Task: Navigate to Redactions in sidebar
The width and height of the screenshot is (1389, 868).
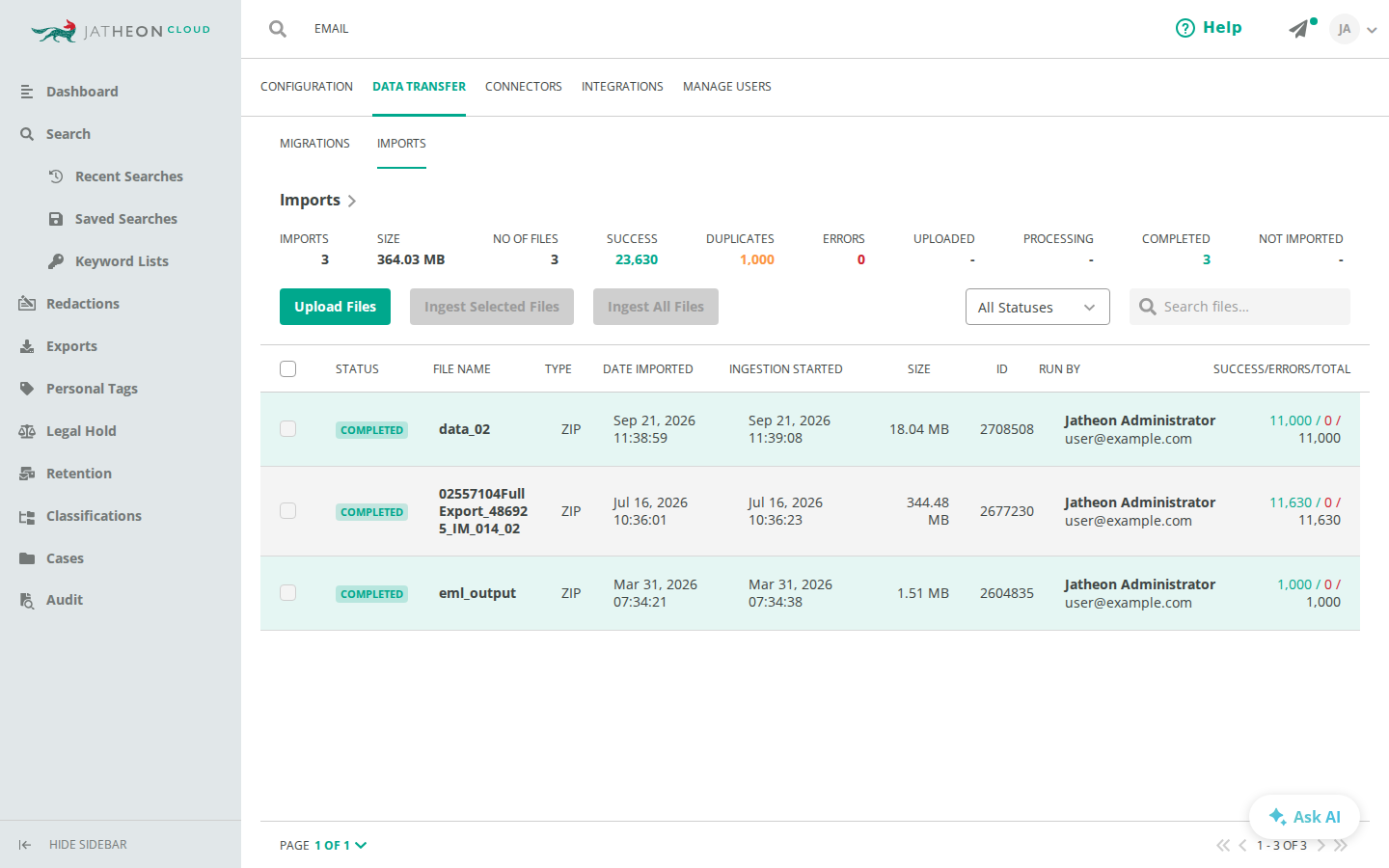Action: point(83,304)
